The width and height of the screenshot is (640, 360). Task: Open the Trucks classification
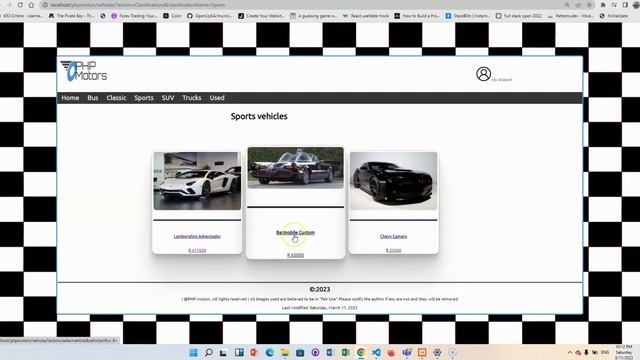pyautogui.click(x=191, y=98)
